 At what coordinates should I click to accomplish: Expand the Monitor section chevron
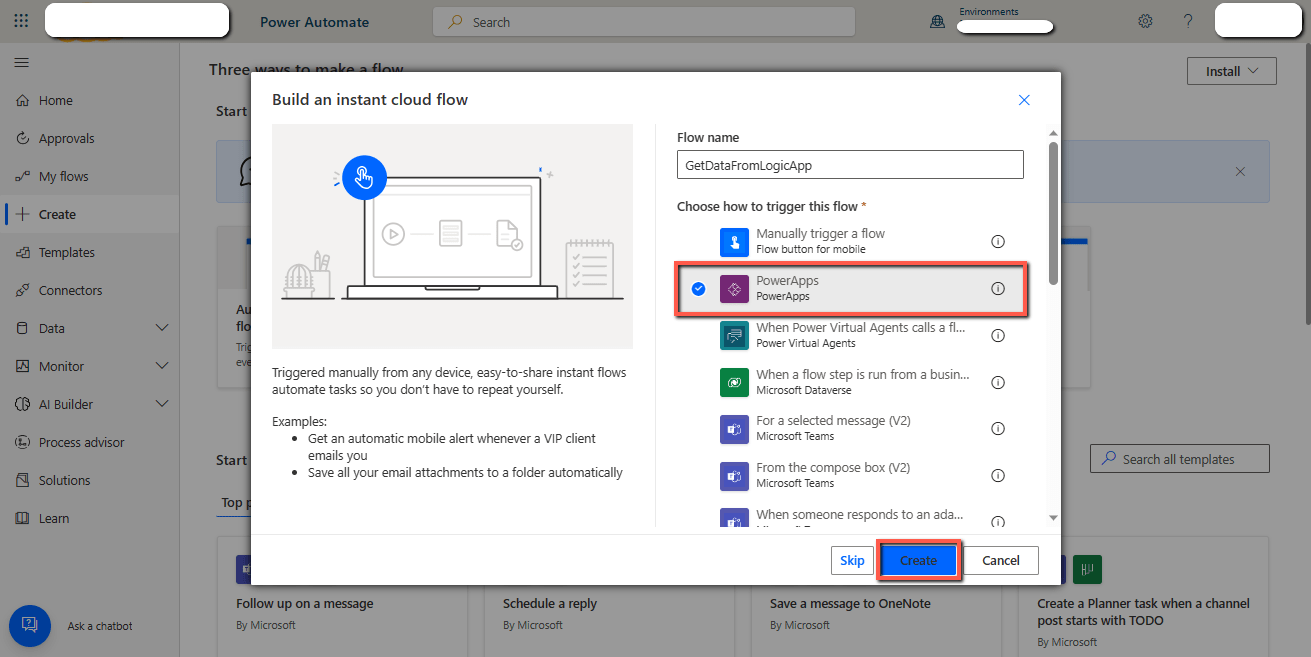click(162, 366)
